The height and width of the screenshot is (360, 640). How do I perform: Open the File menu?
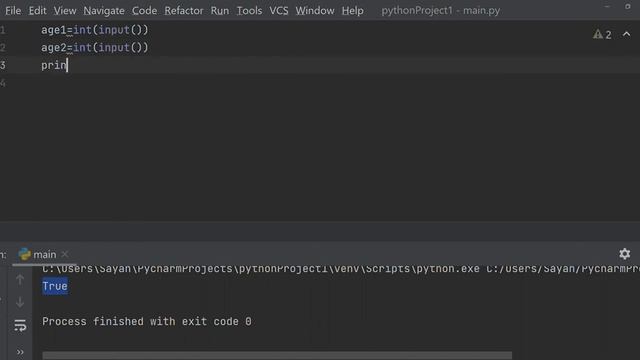tap(13, 10)
